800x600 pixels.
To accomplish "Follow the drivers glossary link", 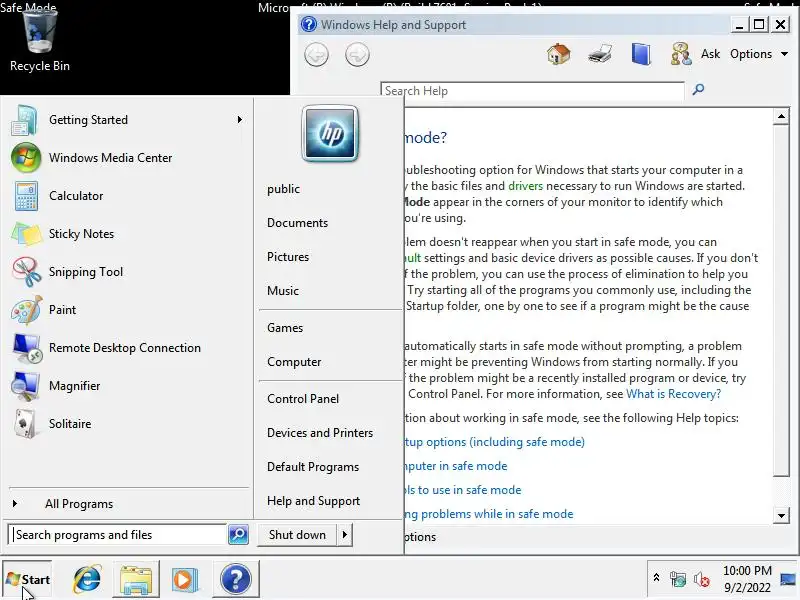I will click(525, 186).
